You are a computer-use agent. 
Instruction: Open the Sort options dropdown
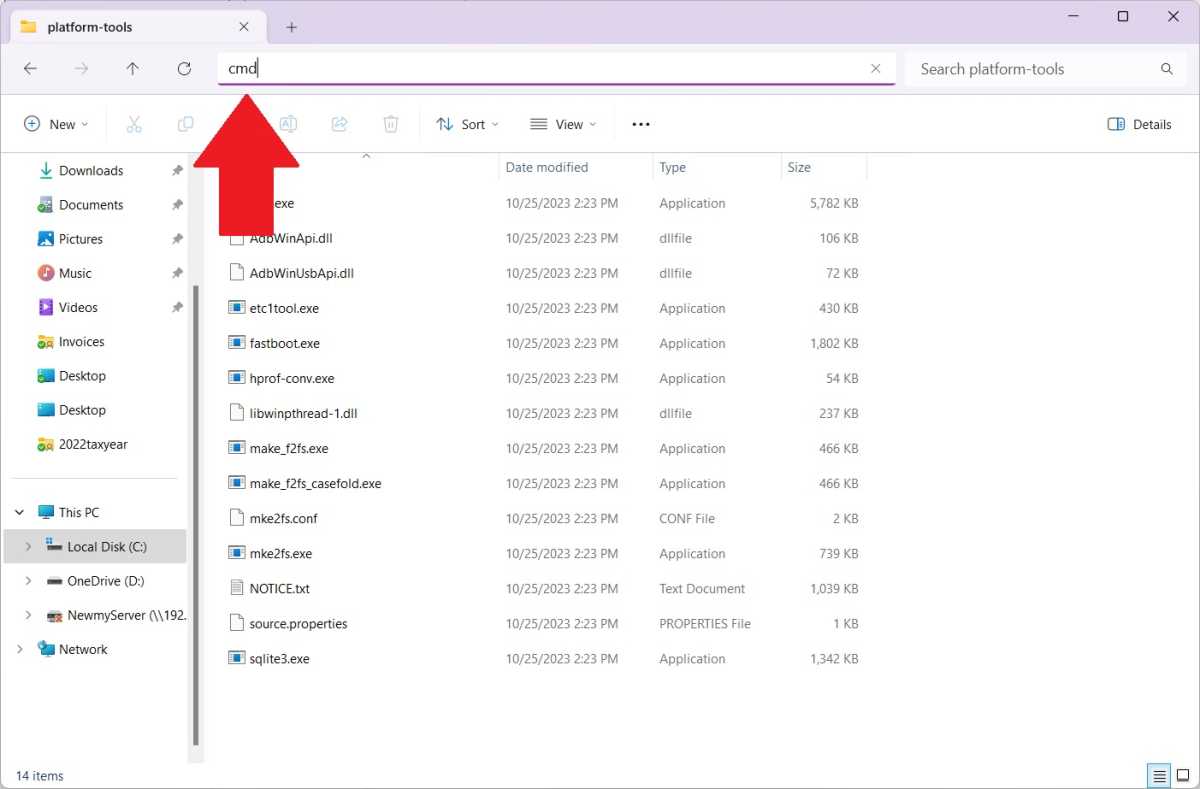point(468,124)
